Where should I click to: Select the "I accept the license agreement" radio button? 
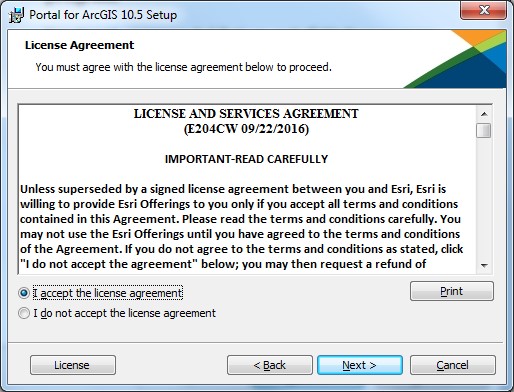[x=24, y=293]
